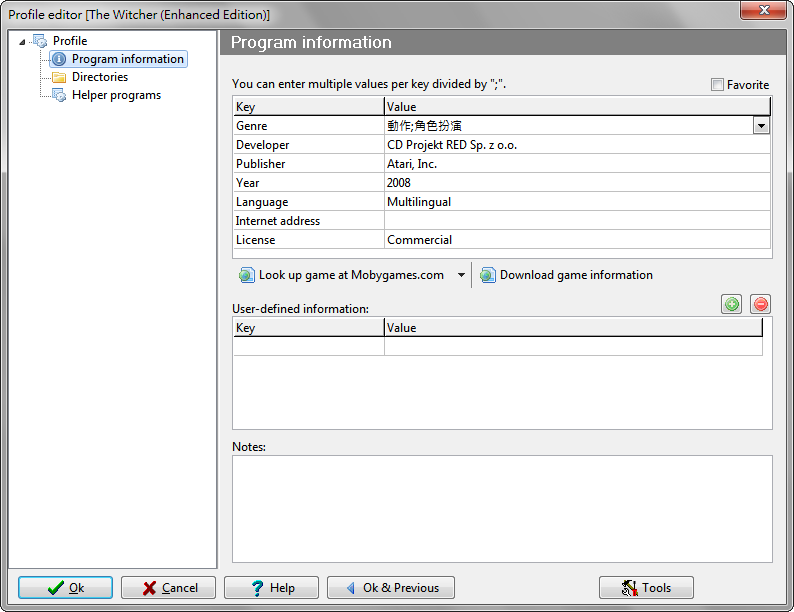This screenshot has height=612, width=794.
Task: Click the Value column header of program table
Action: (x=577, y=106)
